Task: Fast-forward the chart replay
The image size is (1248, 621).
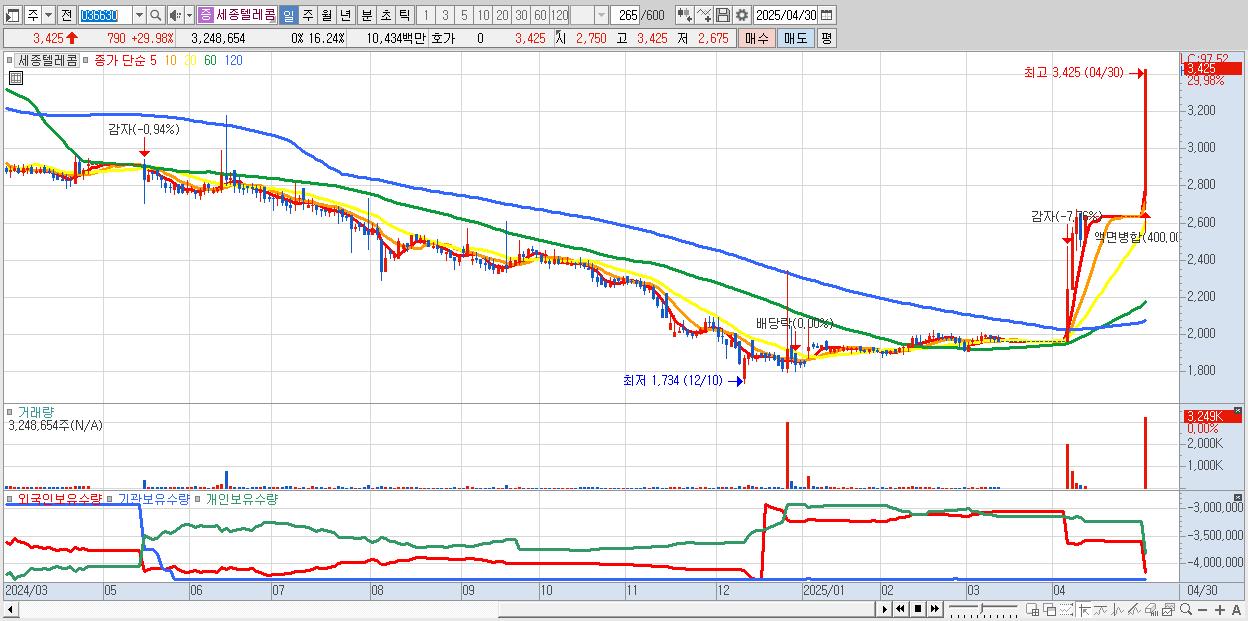Action: tap(934, 609)
